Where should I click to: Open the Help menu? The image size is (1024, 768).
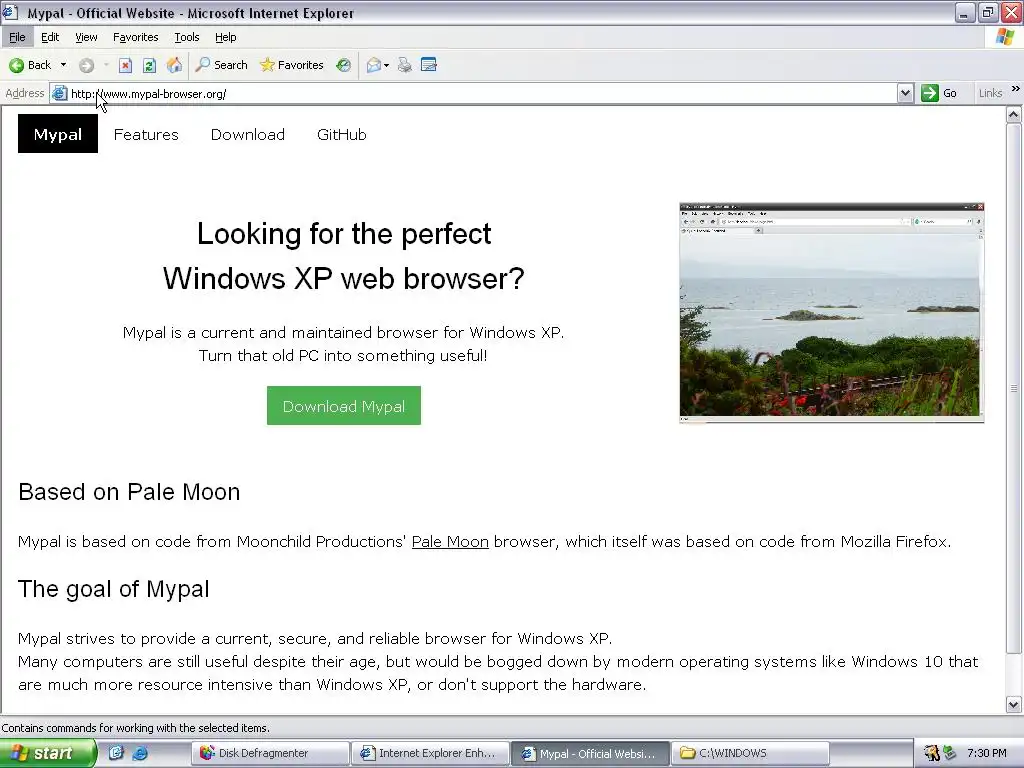point(225,37)
